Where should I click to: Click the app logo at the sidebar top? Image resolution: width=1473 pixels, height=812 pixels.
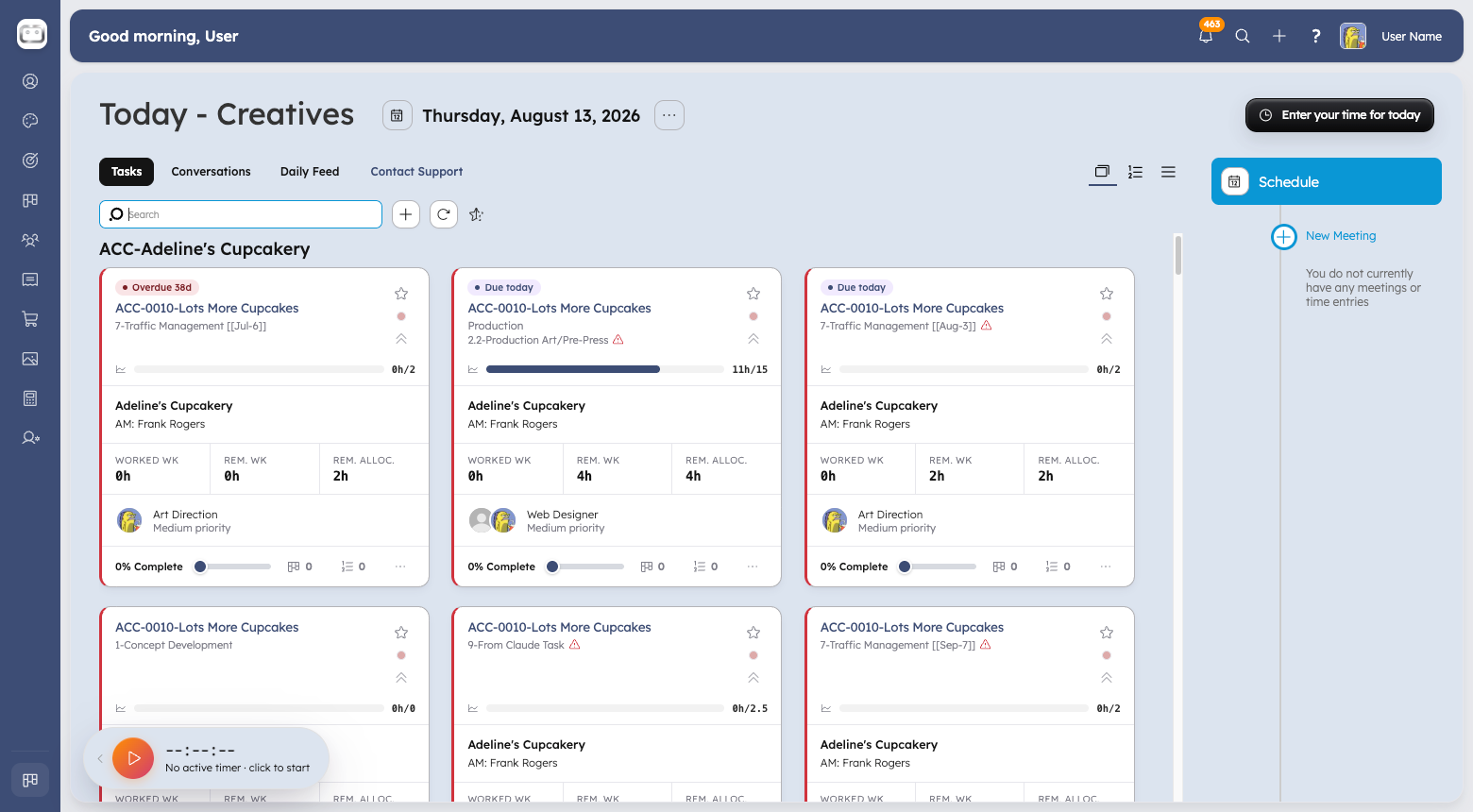coord(32,34)
